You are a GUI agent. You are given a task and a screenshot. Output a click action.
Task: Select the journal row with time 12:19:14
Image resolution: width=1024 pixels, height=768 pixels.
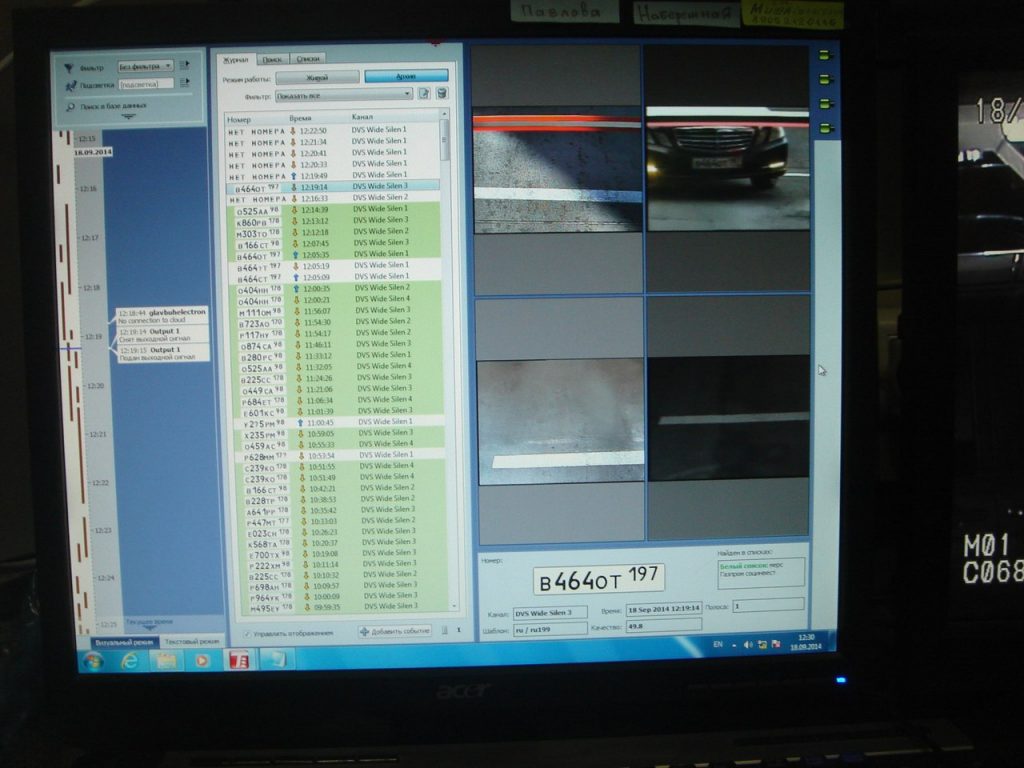[333, 187]
